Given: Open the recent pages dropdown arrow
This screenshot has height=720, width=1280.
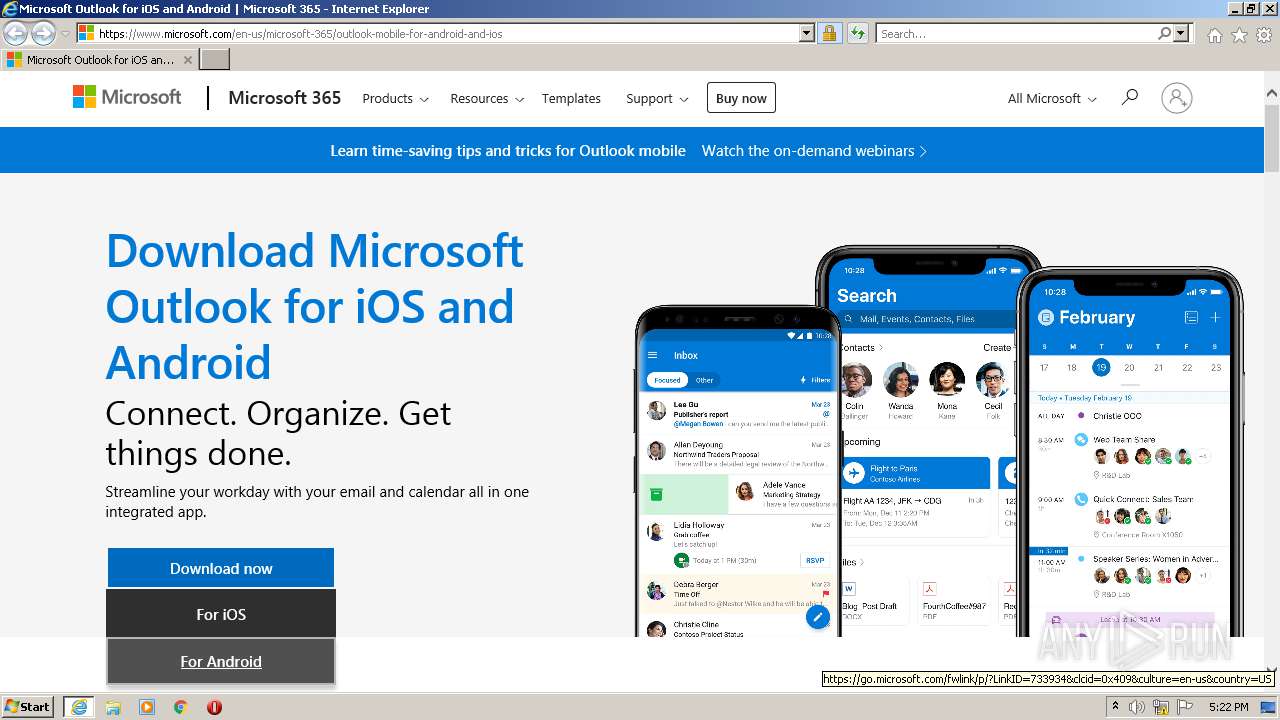Looking at the screenshot, I should 65,34.
